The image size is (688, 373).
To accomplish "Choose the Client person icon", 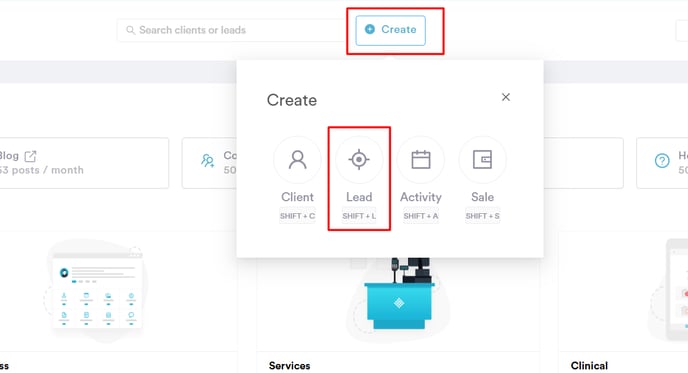I will click(297, 160).
